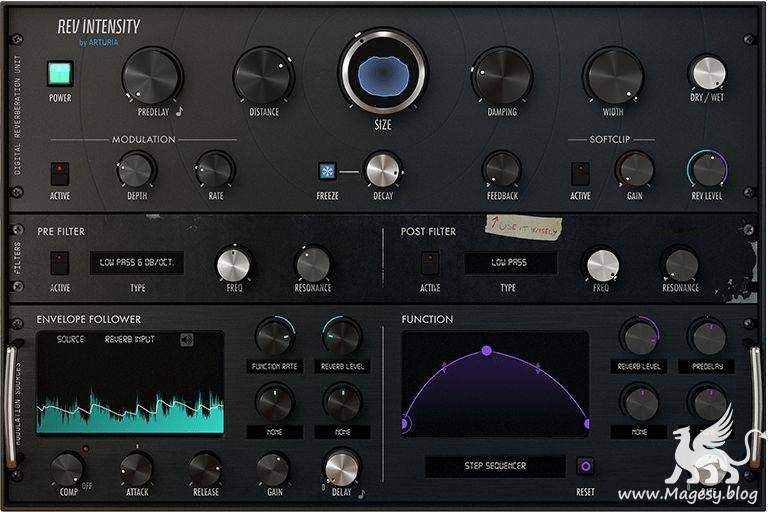Click the Envelope Follower waveform display
768x512 pixels.
coord(130,383)
